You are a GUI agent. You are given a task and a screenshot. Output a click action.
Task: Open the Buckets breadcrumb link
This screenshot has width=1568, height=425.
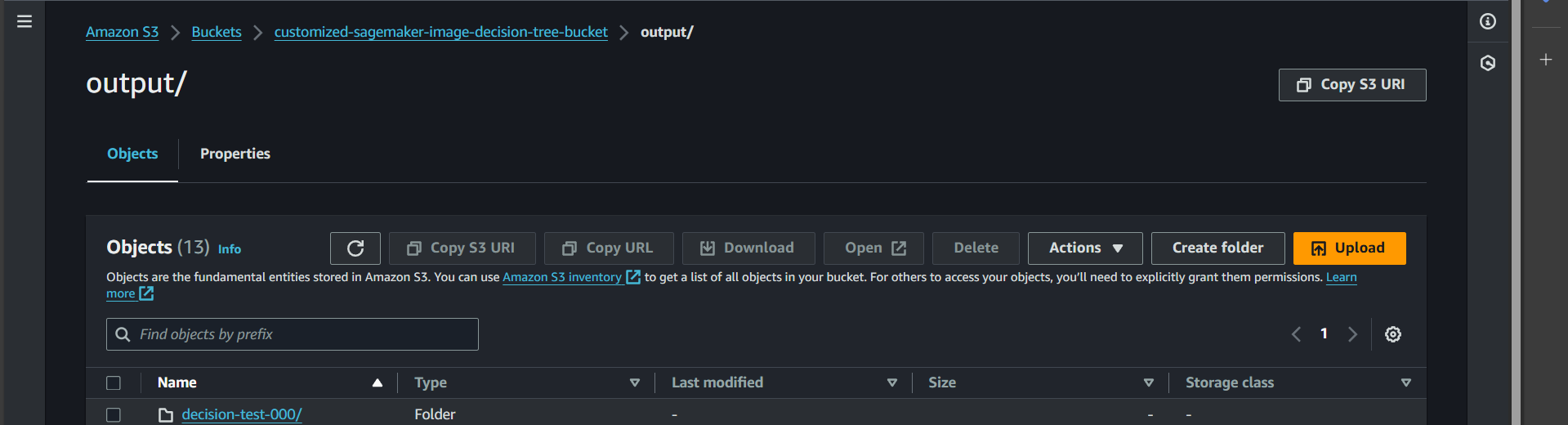(217, 32)
